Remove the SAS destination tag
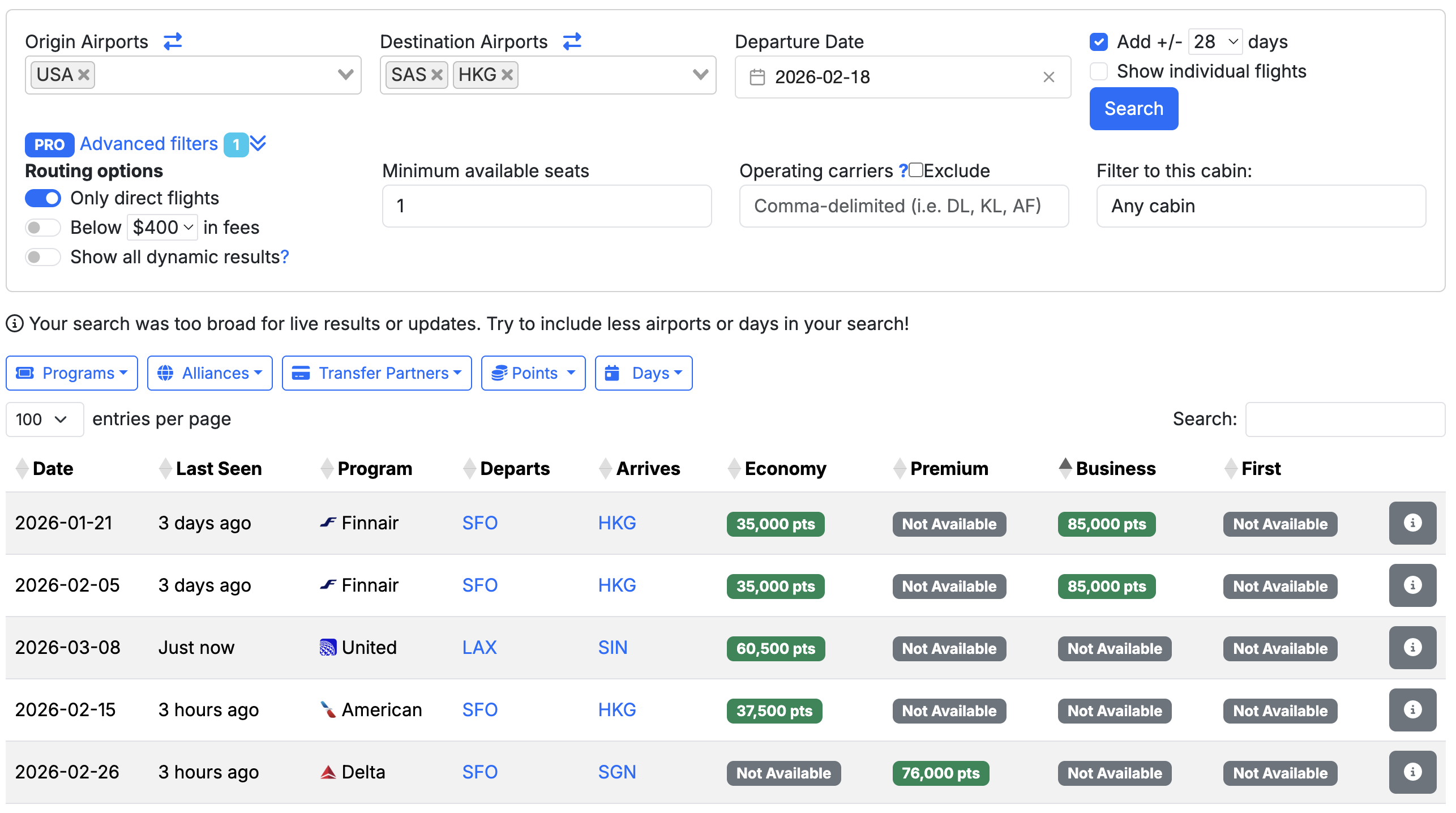 (x=436, y=75)
